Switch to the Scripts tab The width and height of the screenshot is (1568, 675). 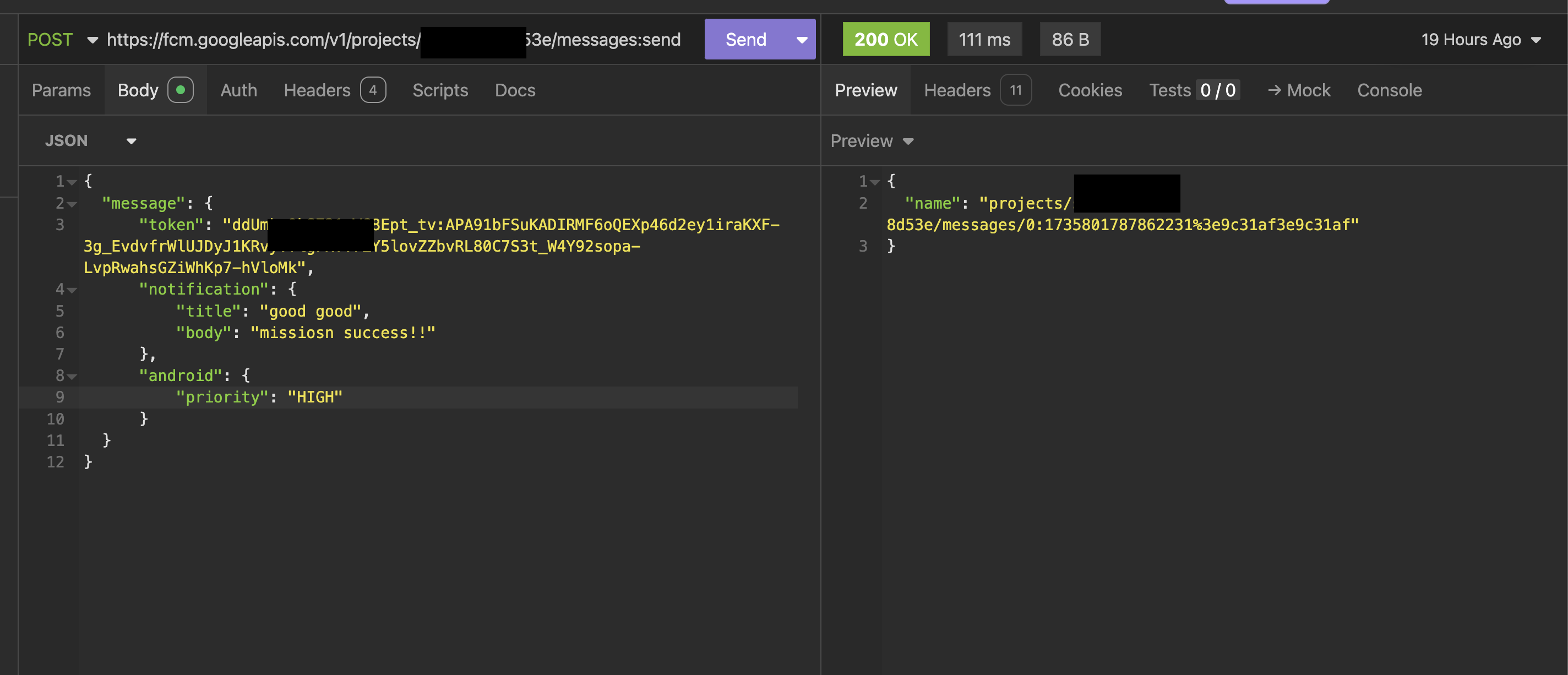(440, 90)
